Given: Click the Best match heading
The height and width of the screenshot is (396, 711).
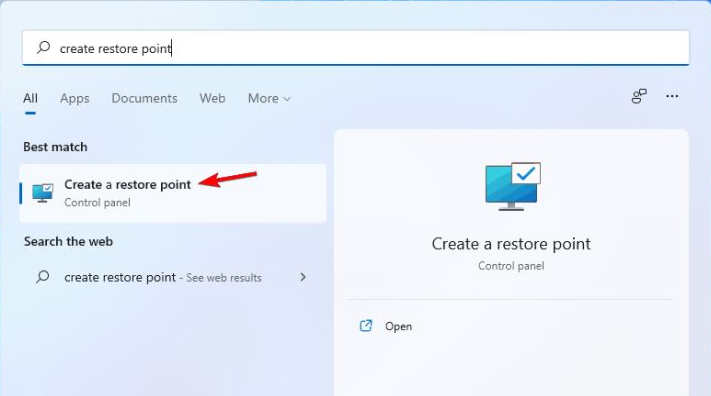Looking at the screenshot, I should (x=55, y=147).
